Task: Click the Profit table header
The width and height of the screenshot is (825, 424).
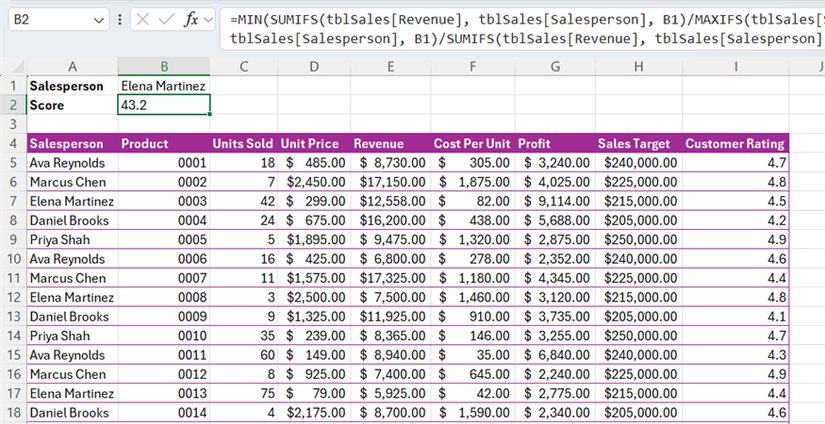Action: point(555,144)
